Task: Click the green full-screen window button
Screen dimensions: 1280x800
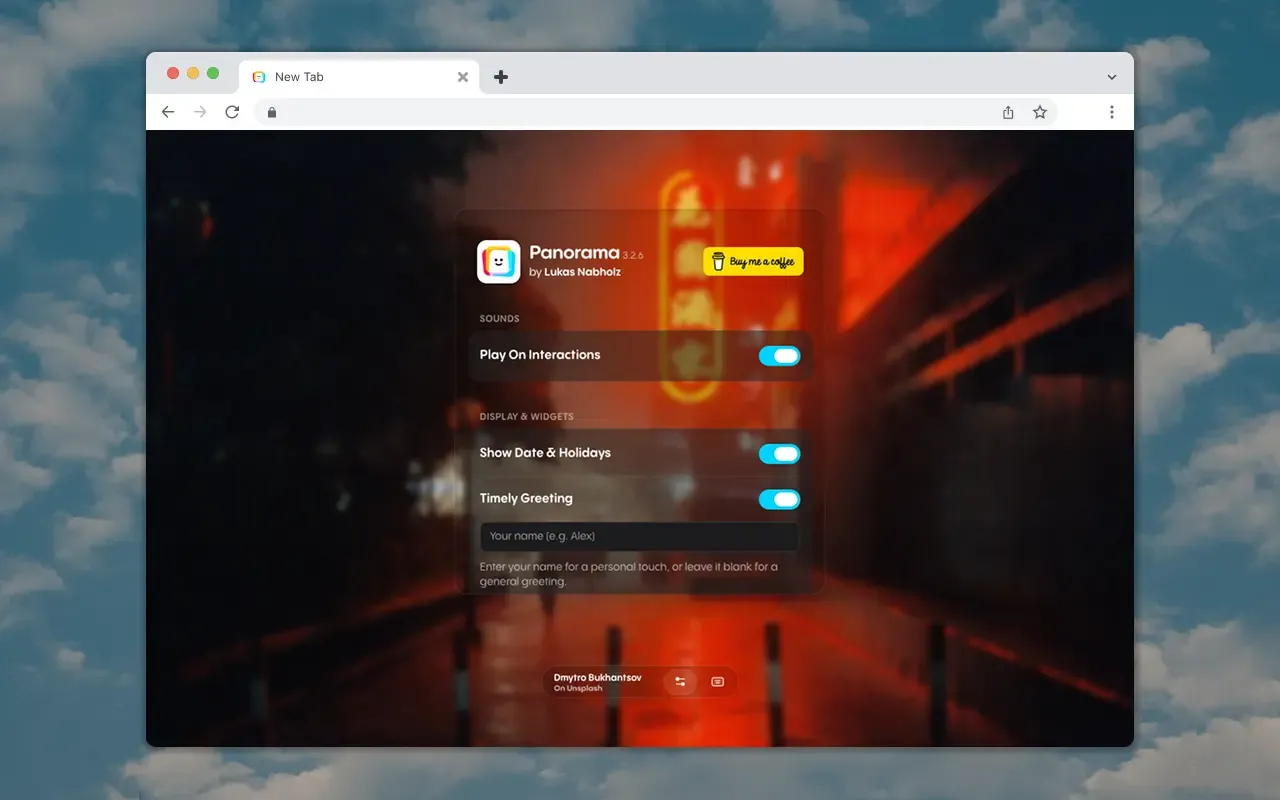Action: tap(213, 73)
